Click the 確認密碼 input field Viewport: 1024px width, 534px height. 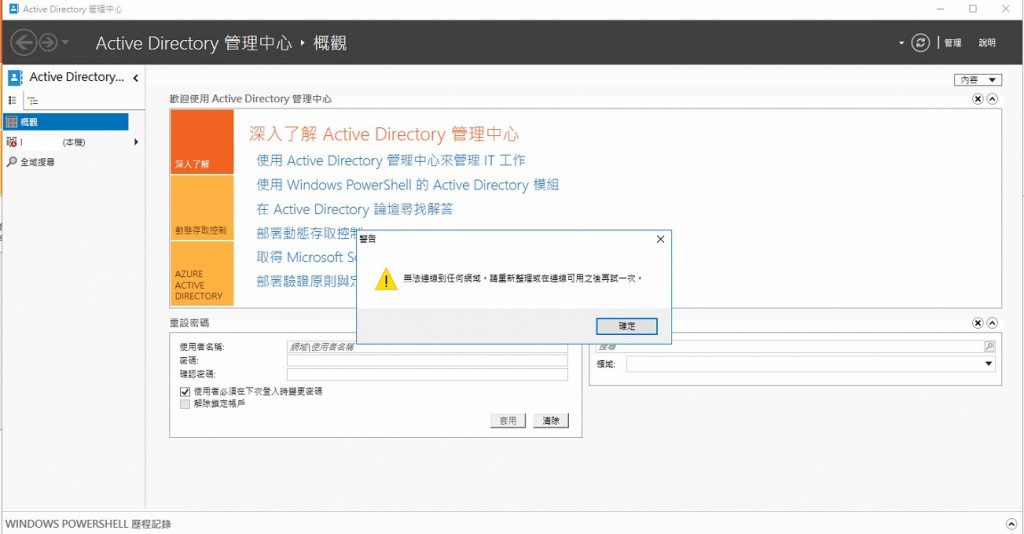point(427,374)
